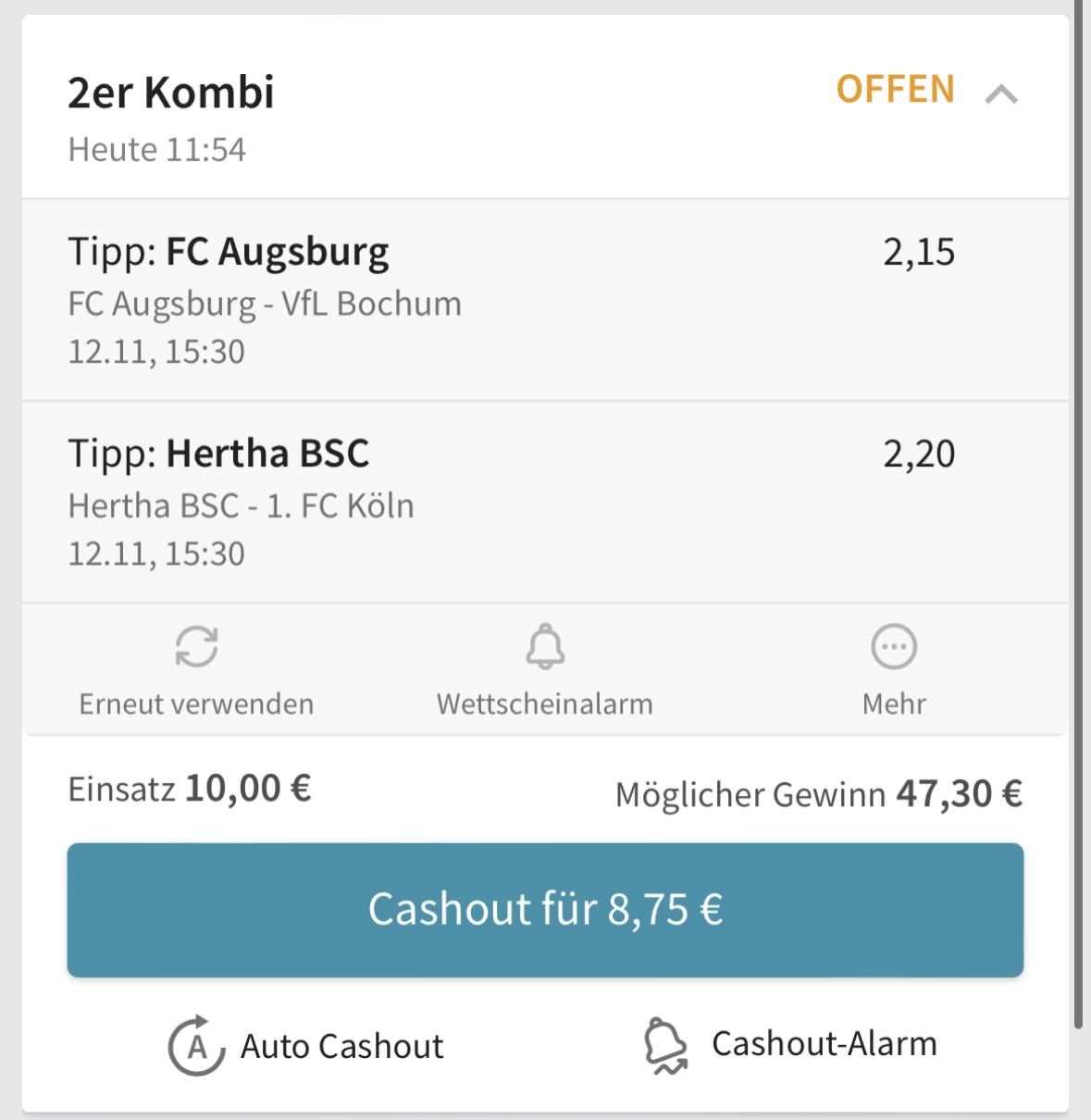Click the 2,20 odds value
1091x1120 pixels.
919,454
